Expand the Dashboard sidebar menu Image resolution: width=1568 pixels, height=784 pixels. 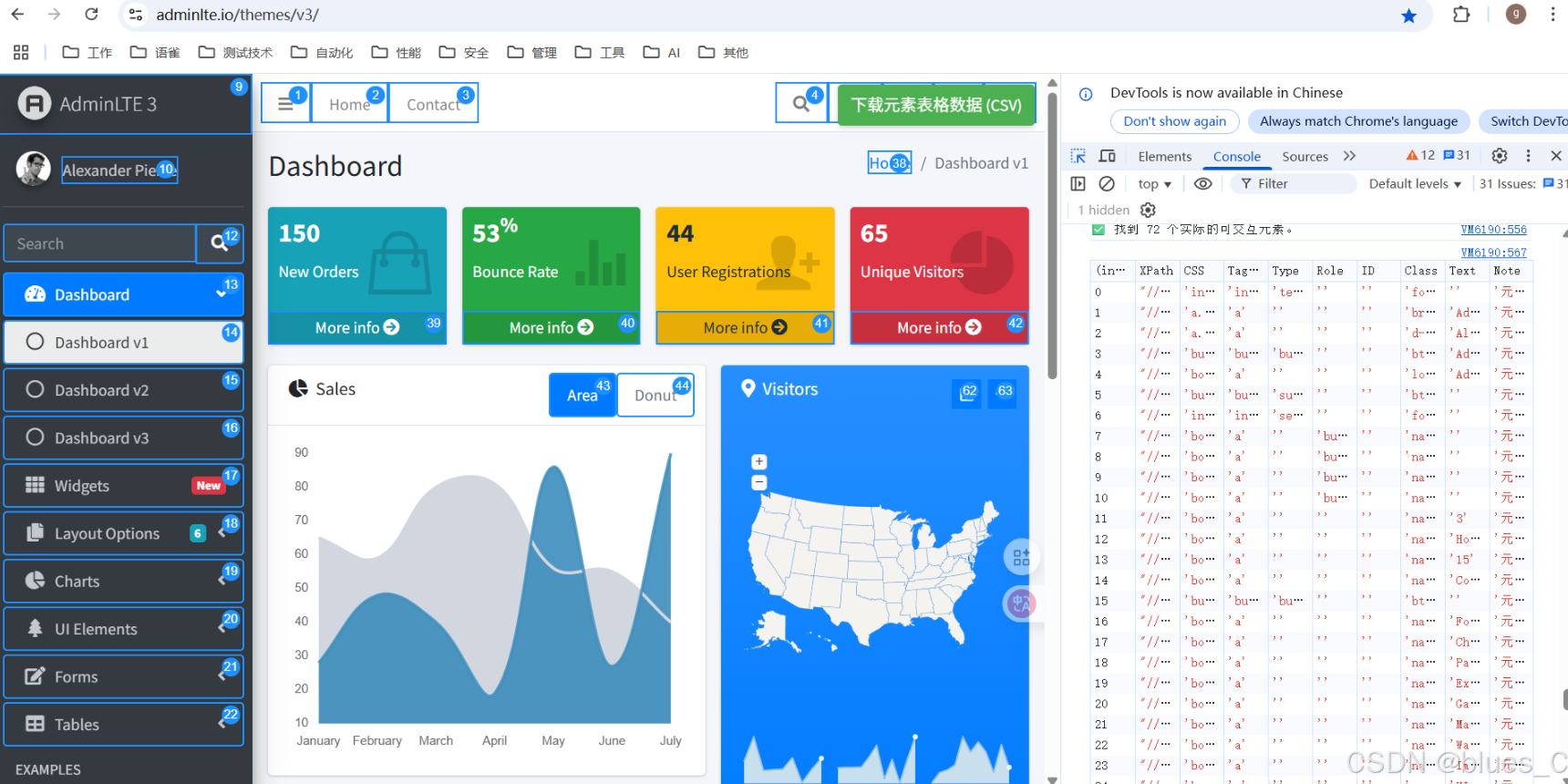point(124,294)
